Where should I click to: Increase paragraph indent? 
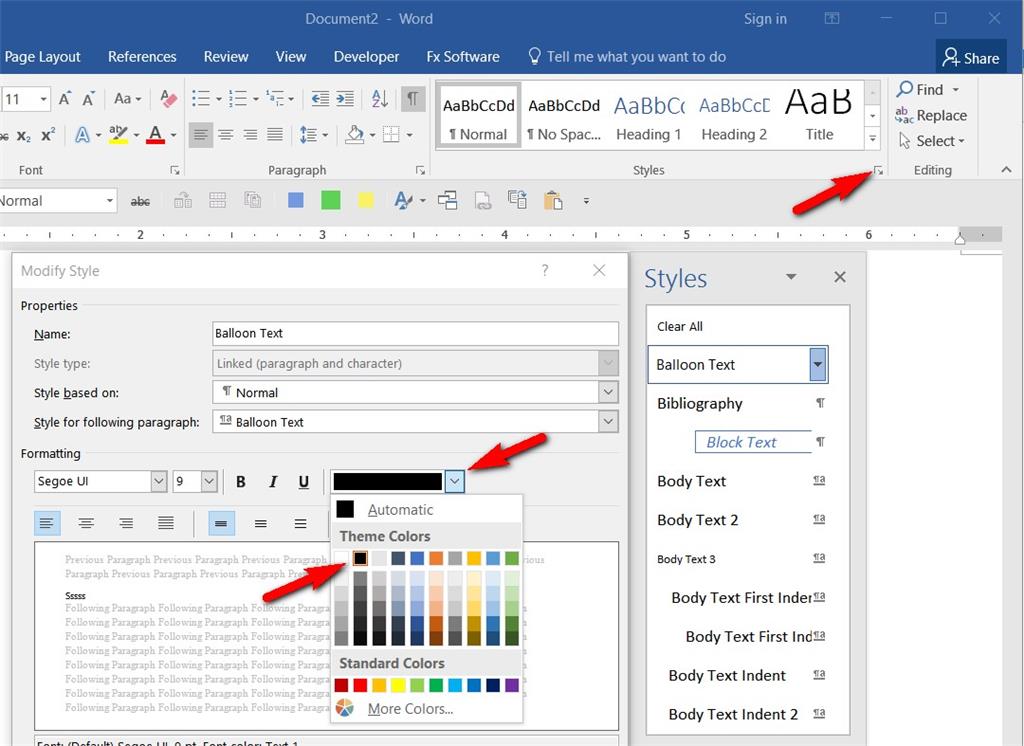coord(345,99)
